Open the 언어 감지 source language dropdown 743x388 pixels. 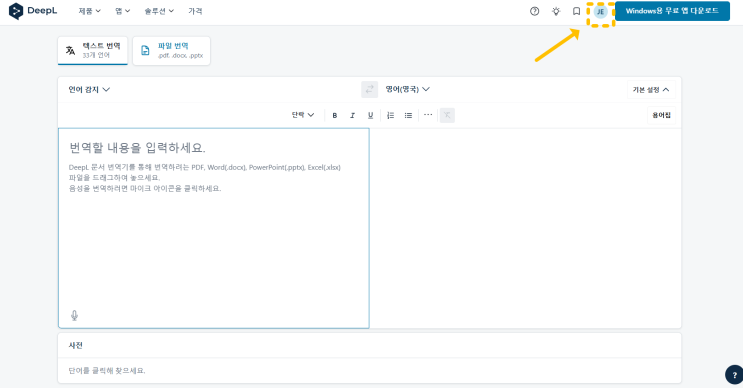point(89,90)
